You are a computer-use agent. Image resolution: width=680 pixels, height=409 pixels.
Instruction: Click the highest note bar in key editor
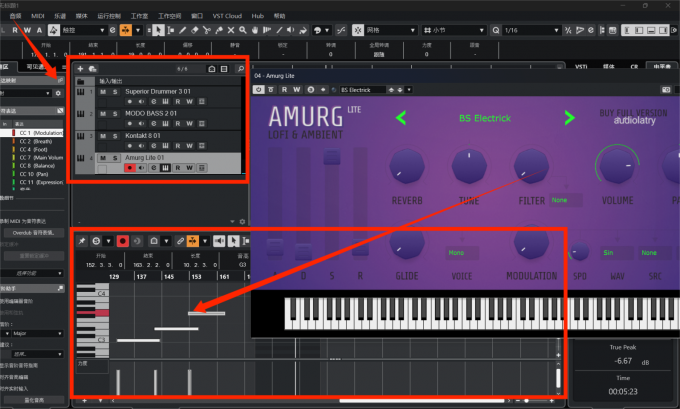click(206, 313)
